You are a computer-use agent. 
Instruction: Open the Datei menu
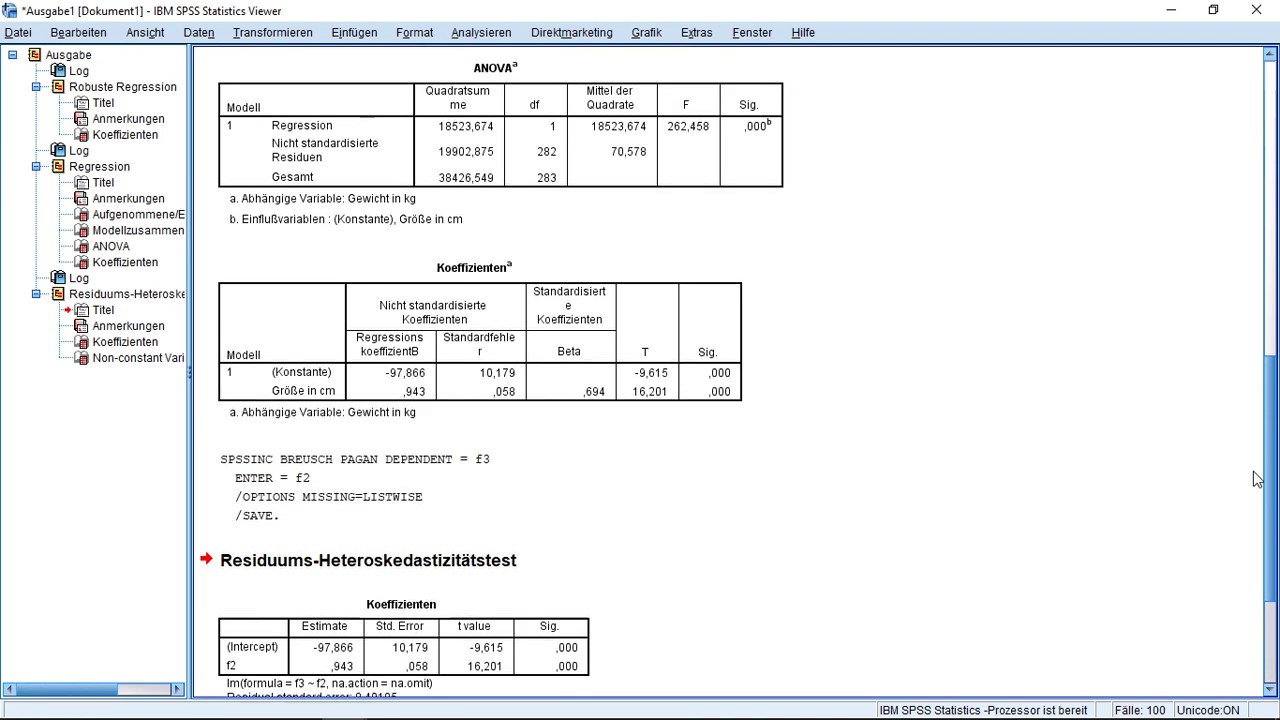[x=18, y=33]
